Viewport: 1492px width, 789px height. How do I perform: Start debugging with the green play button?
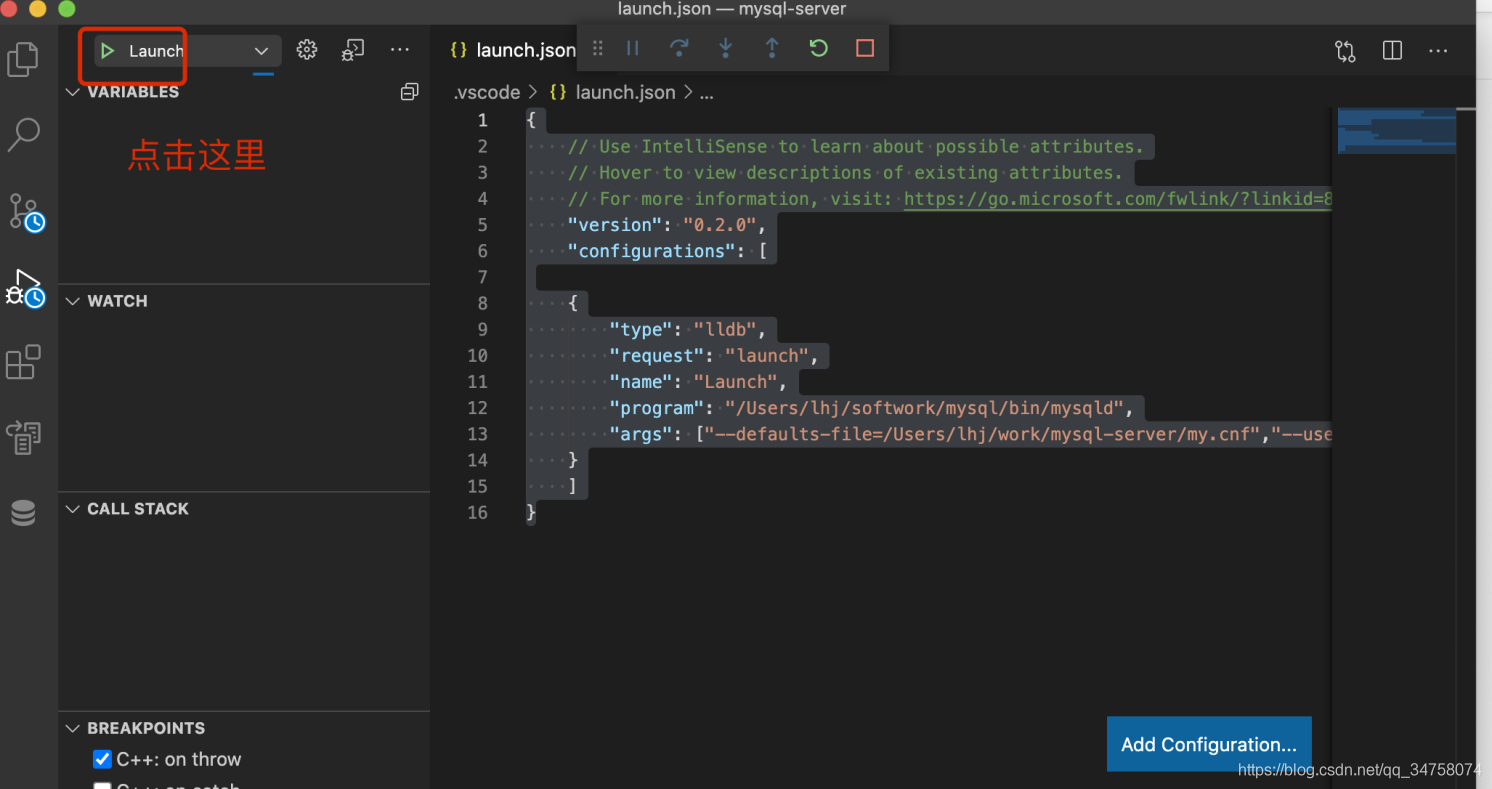(x=108, y=51)
